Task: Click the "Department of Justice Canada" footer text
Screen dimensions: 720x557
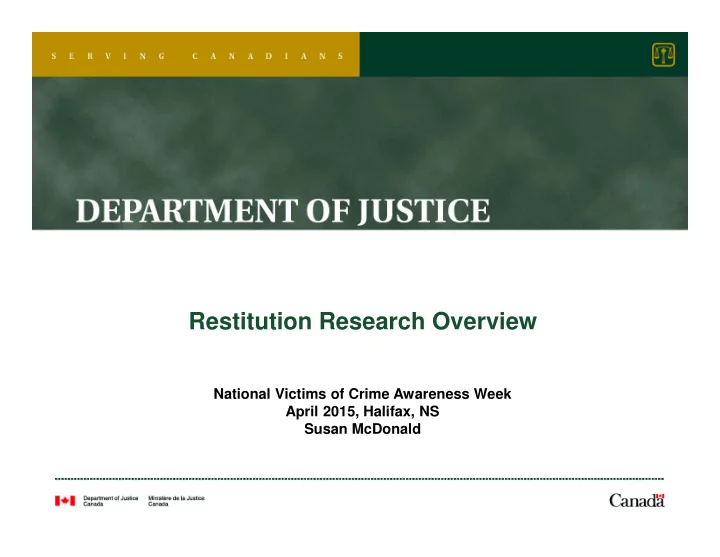Action: pyautogui.click(x=111, y=501)
